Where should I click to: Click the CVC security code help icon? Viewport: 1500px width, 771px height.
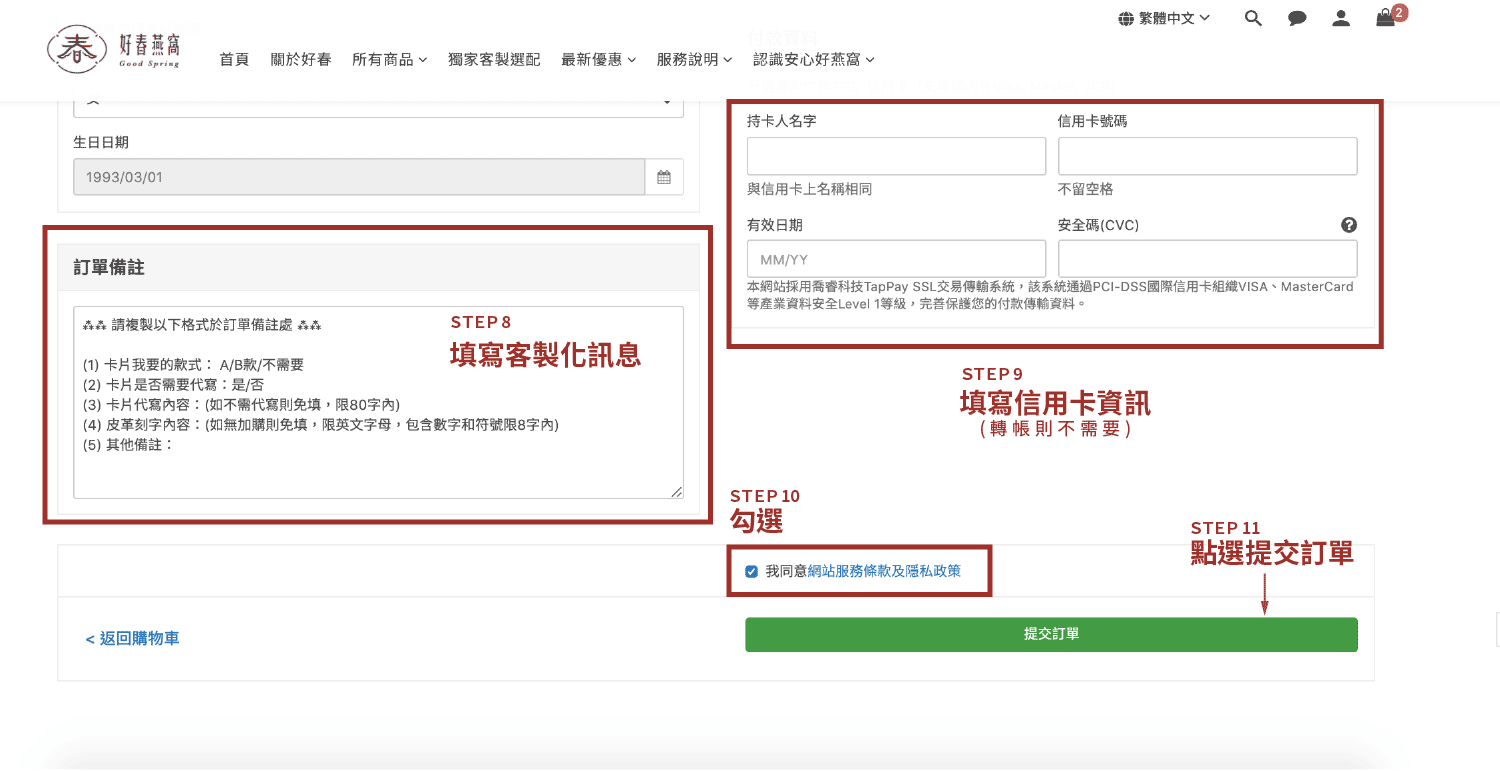coord(1348,225)
